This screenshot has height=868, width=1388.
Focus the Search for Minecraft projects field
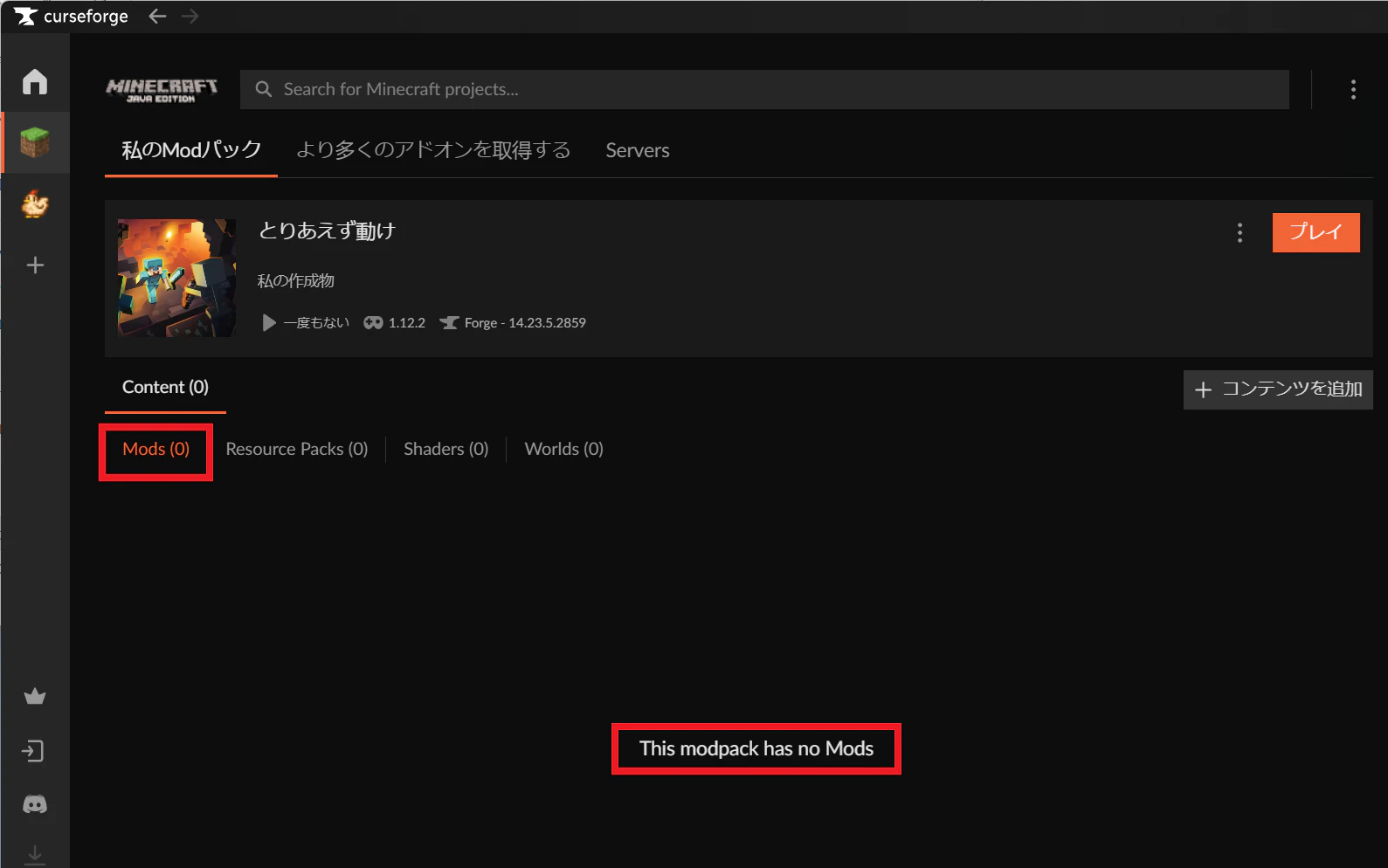pos(764,89)
